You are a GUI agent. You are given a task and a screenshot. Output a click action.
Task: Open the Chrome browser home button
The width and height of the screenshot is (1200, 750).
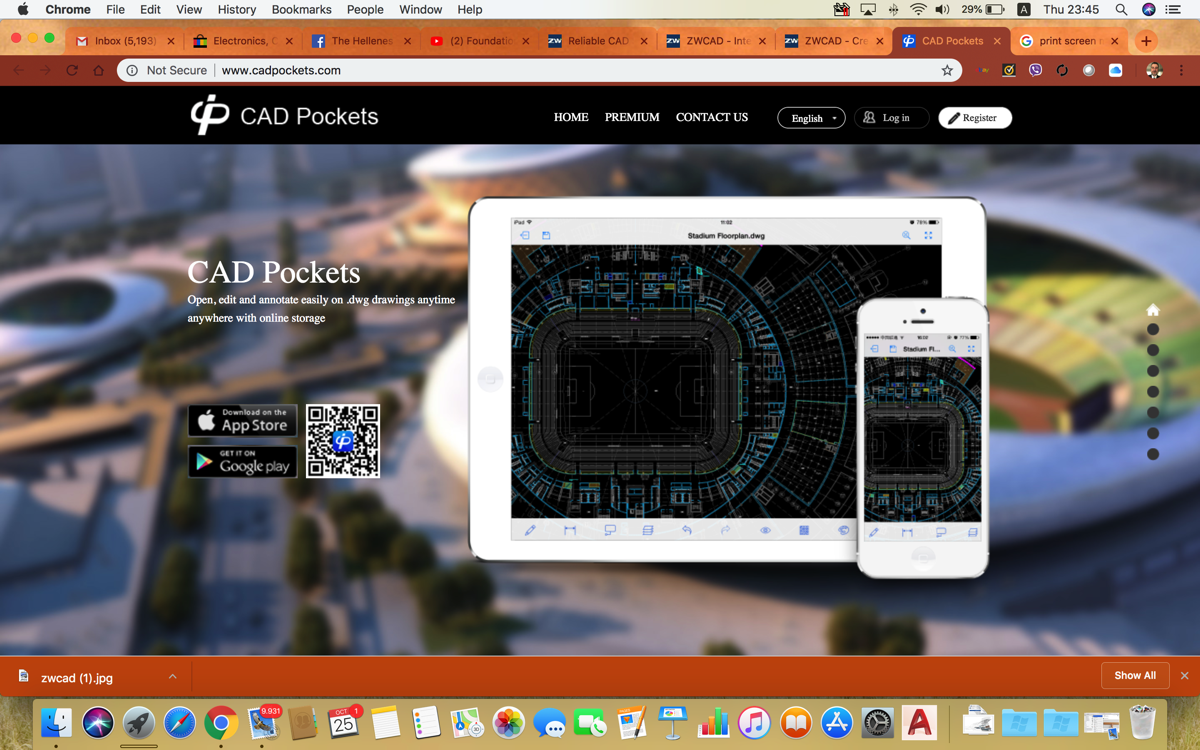coord(98,71)
